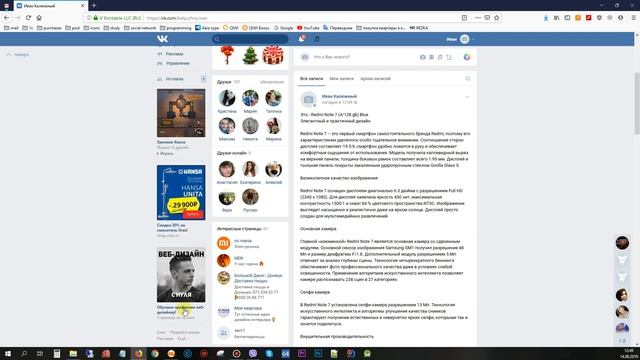Attach audio using the note icon in post box
Viewport: 640px width, 360px height.
tap(440, 57)
